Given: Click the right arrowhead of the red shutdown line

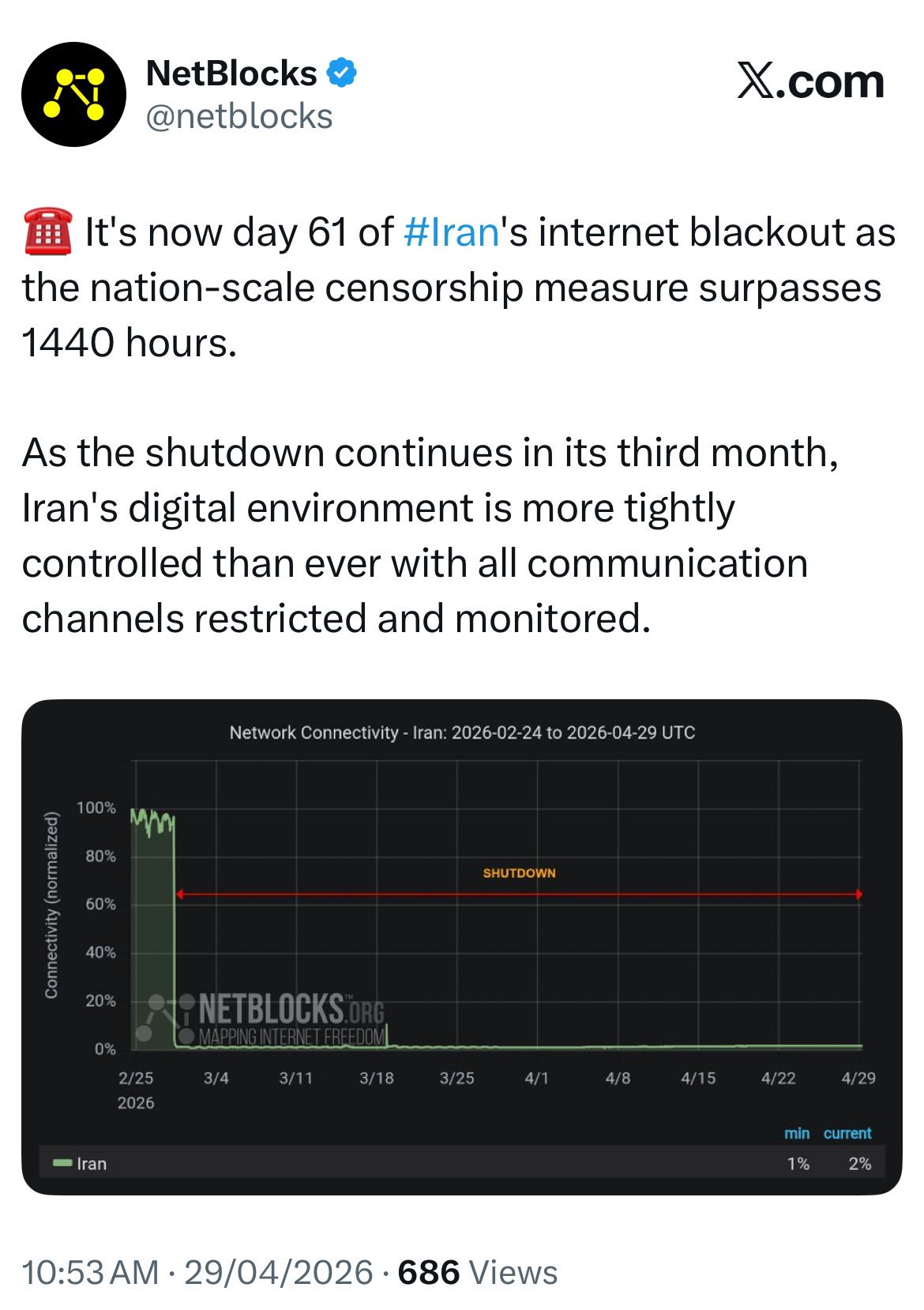Looking at the screenshot, I should point(858,894).
